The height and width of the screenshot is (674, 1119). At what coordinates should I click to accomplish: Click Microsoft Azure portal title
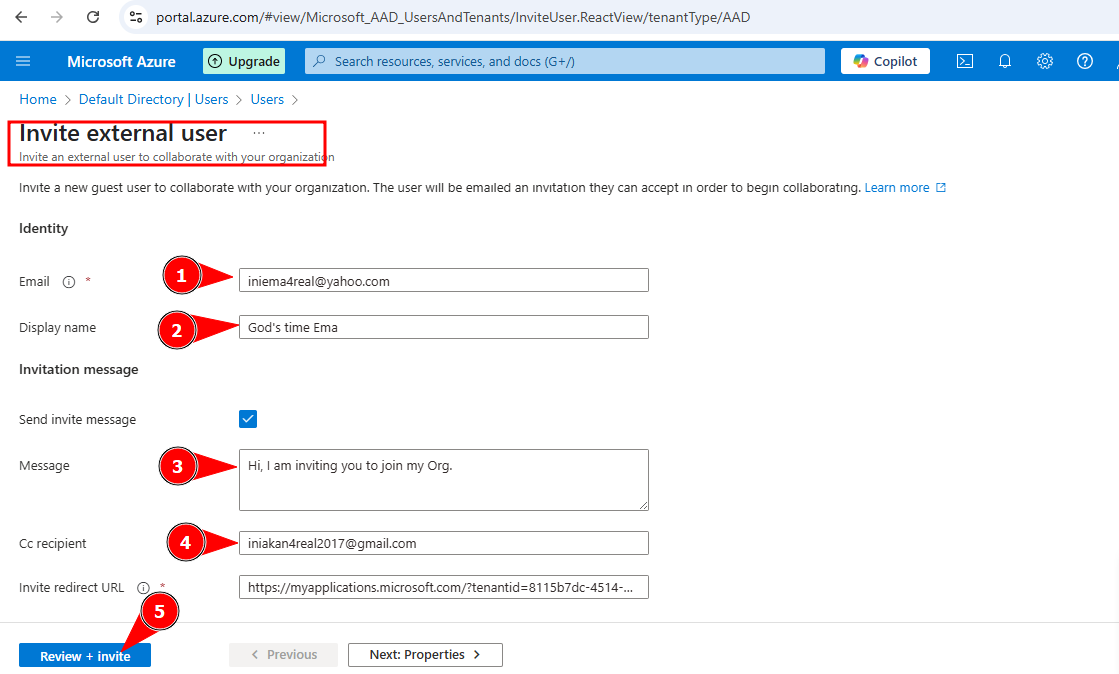click(121, 61)
